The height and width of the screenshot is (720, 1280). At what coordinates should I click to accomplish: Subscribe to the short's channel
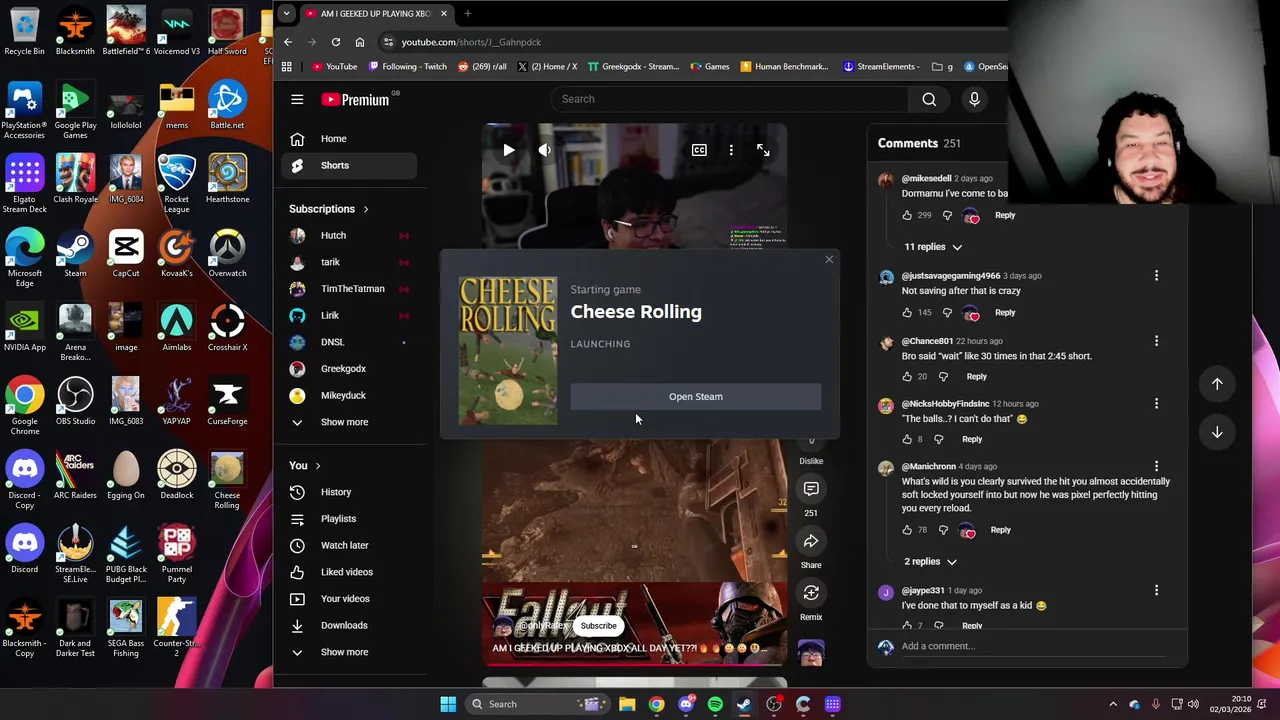click(598, 626)
